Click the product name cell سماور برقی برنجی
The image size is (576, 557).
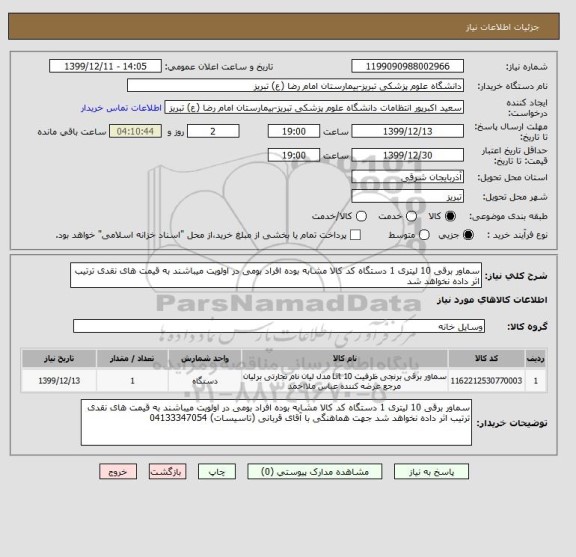pyautogui.click(x=345, y=381)
